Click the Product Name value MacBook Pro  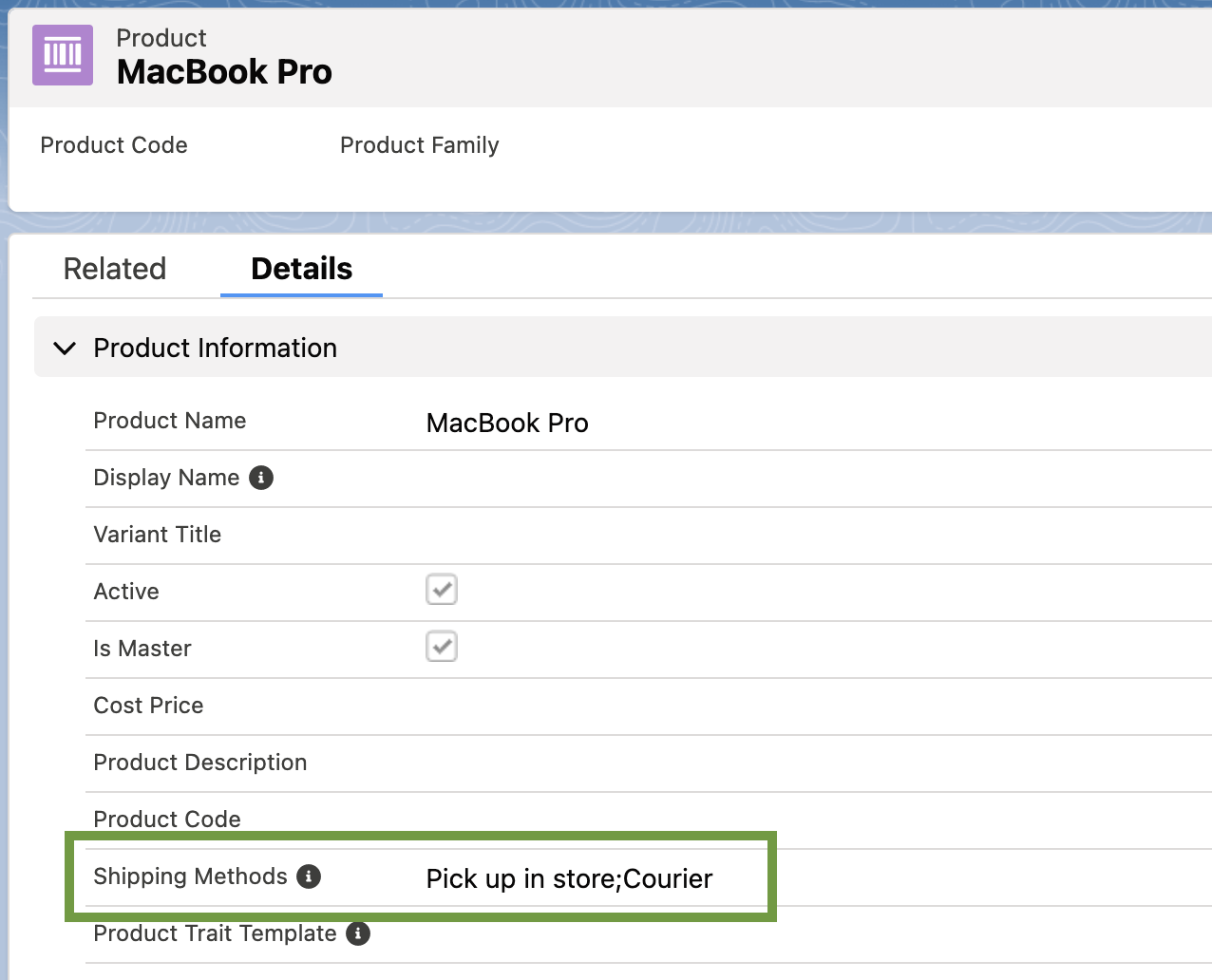pos(506,423)
